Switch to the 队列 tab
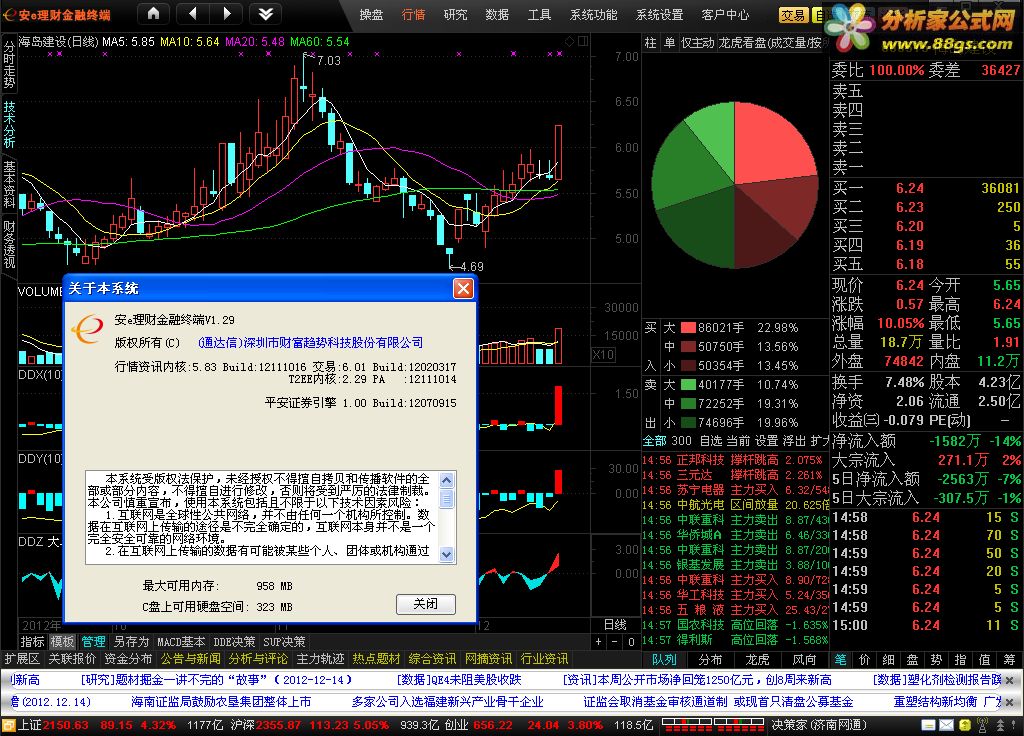 664,660
